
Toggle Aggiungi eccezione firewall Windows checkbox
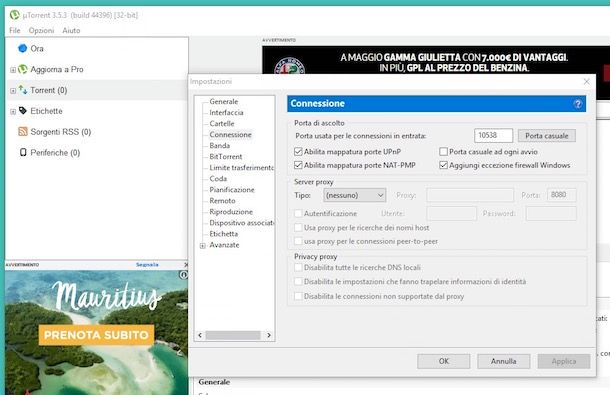point(443,165)
